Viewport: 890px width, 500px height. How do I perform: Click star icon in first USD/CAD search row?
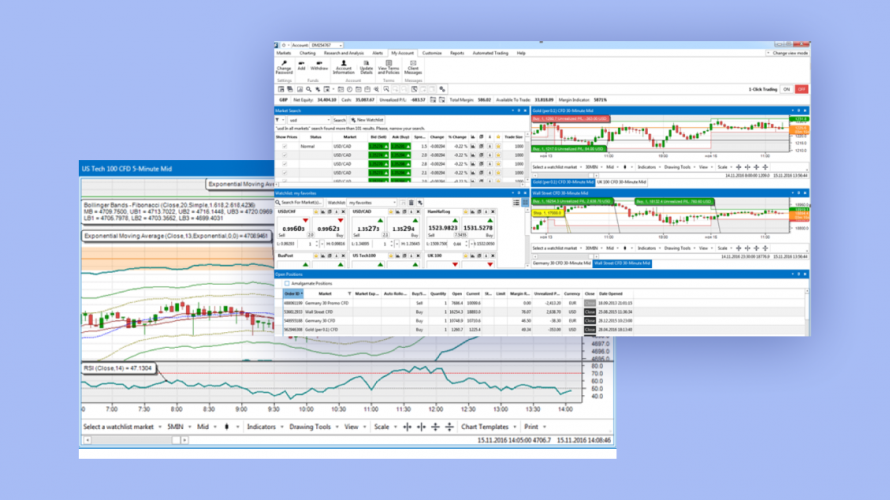(498, 146)
